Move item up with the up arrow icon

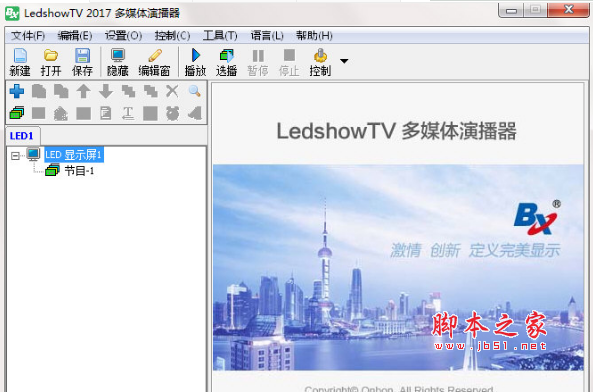coord(83,91)
